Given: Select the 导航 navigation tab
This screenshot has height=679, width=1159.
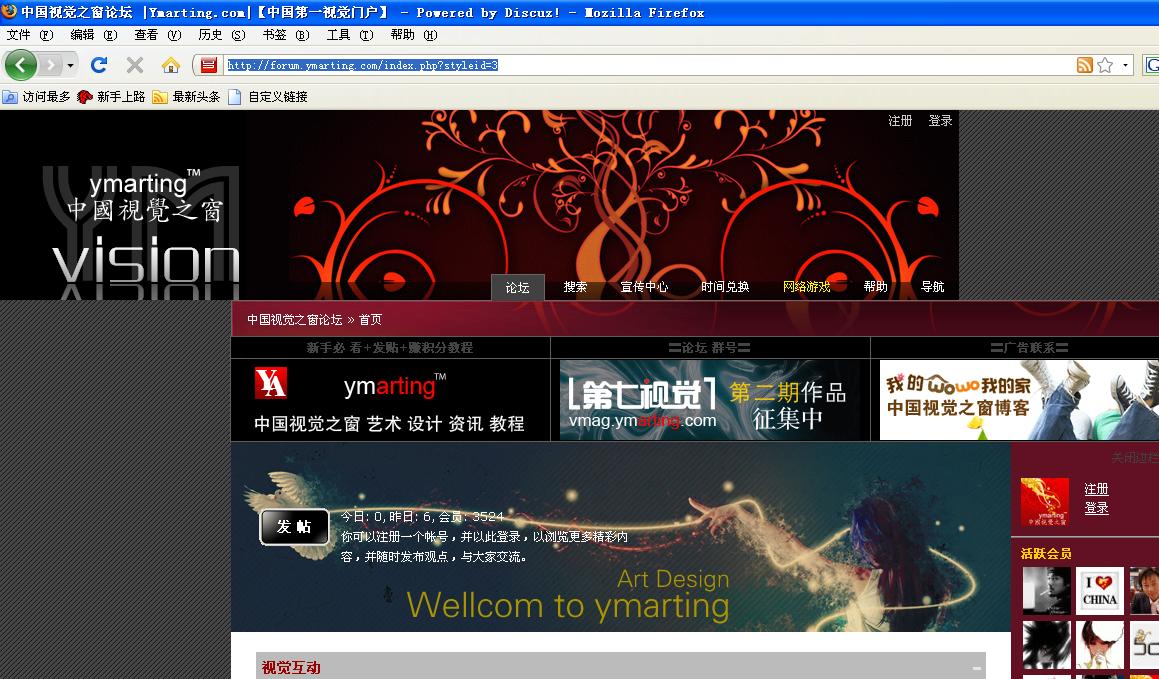Looking at the screenshot, I should (932, 287).
